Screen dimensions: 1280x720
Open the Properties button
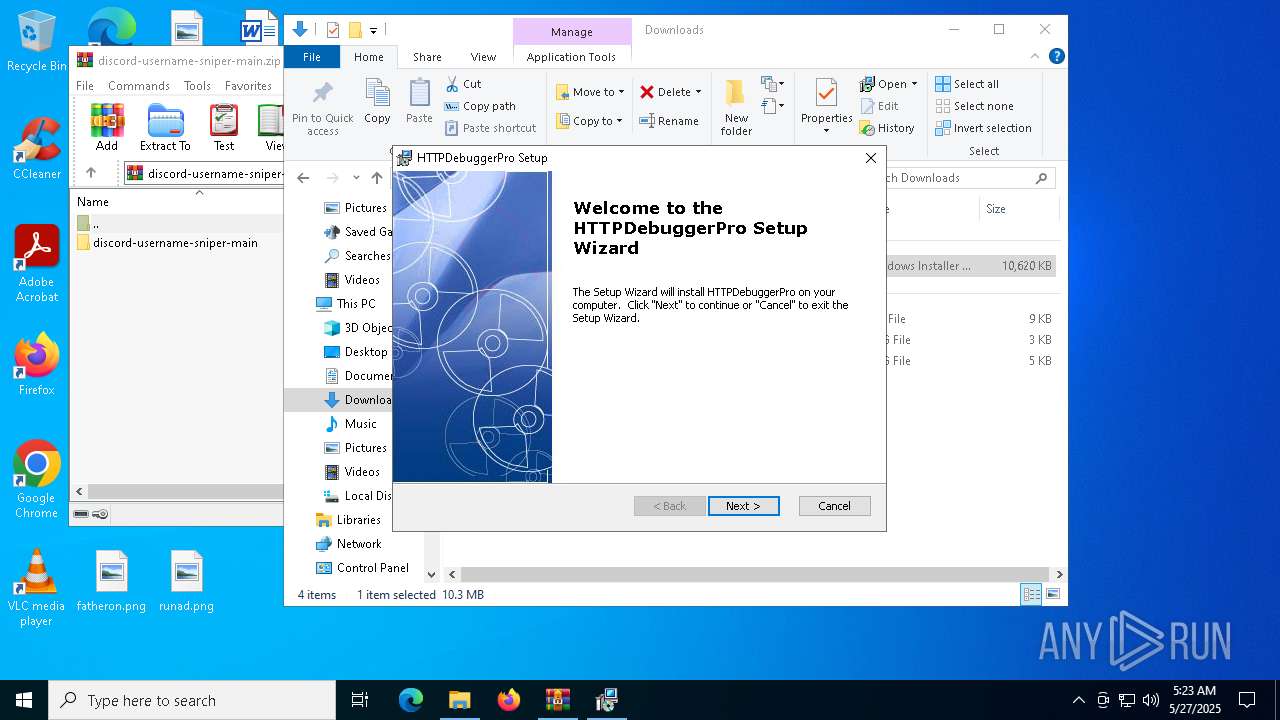pyautogui.click(x=826, y=107)
